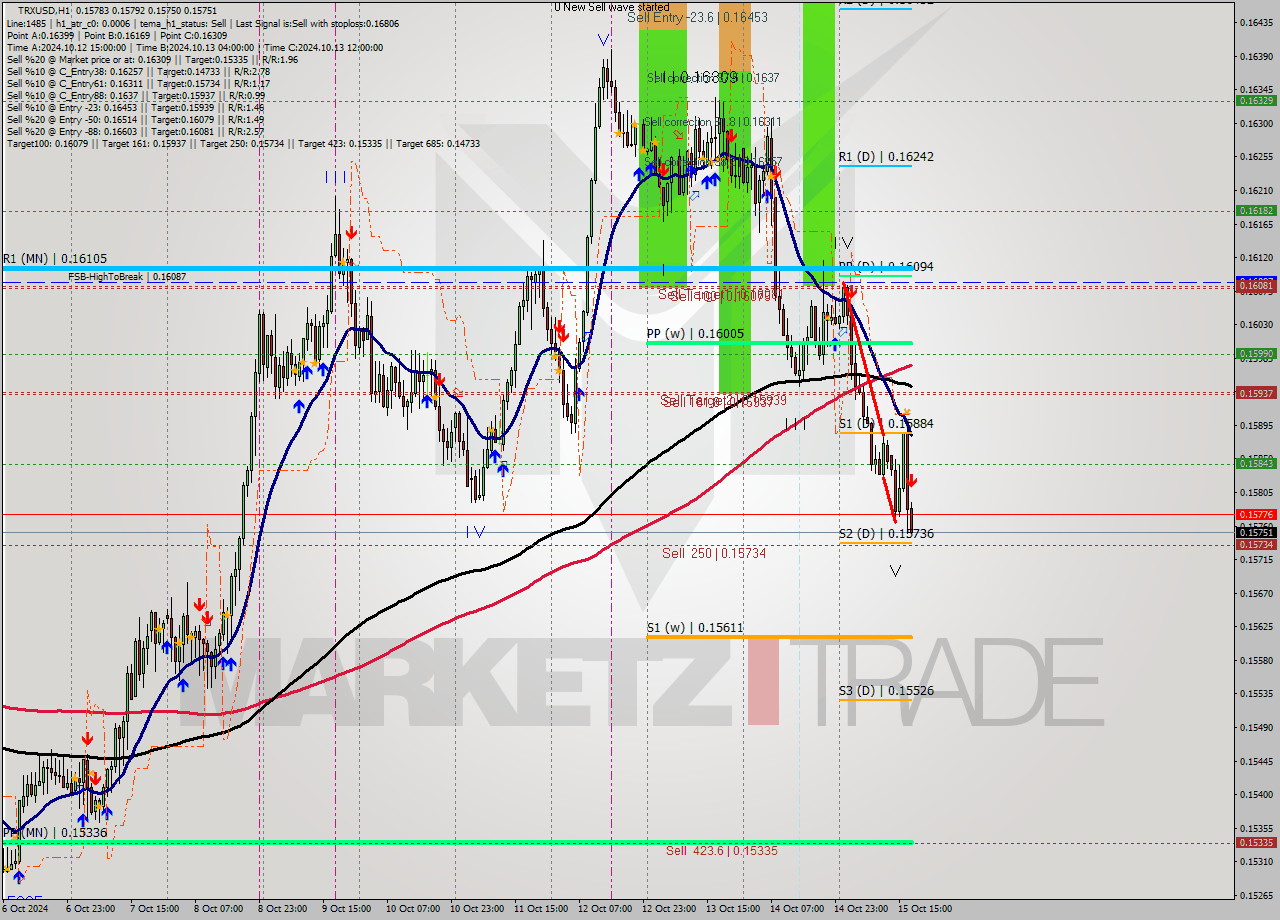The image size is (1280, 920).
Task: Click the '8 Oct 07:00' time axis label
Action: click(218, 909)
